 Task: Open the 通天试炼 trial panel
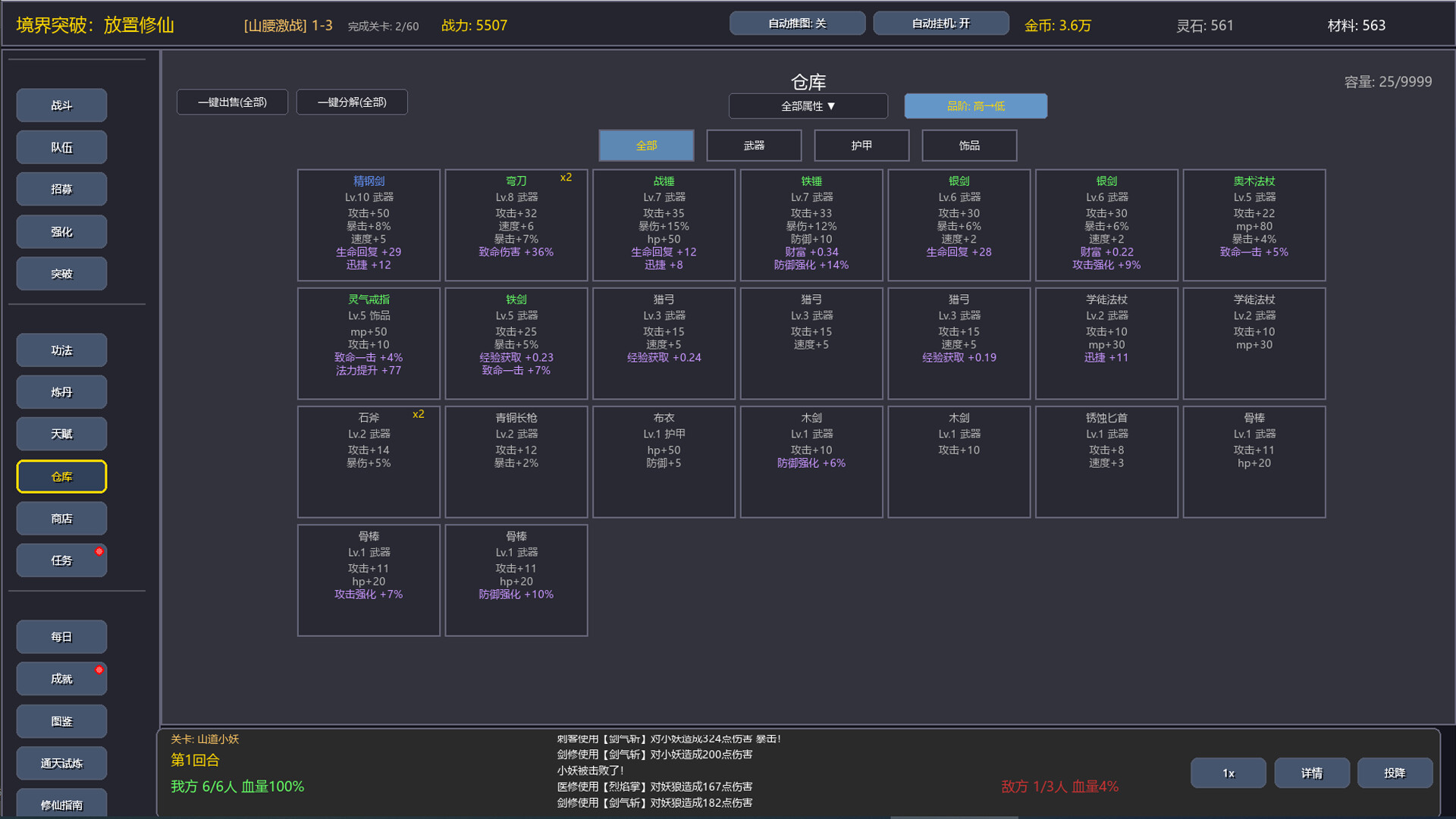61,763
